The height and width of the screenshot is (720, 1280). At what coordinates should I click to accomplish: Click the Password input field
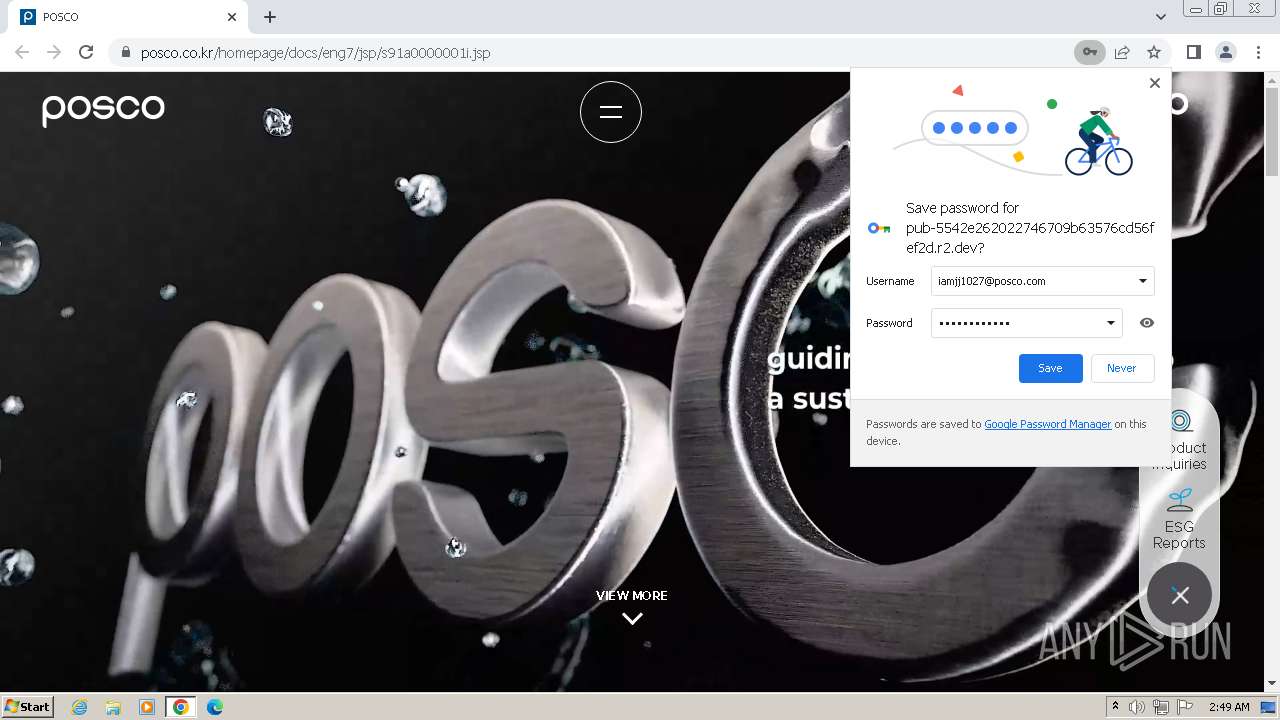point(1027,323)
